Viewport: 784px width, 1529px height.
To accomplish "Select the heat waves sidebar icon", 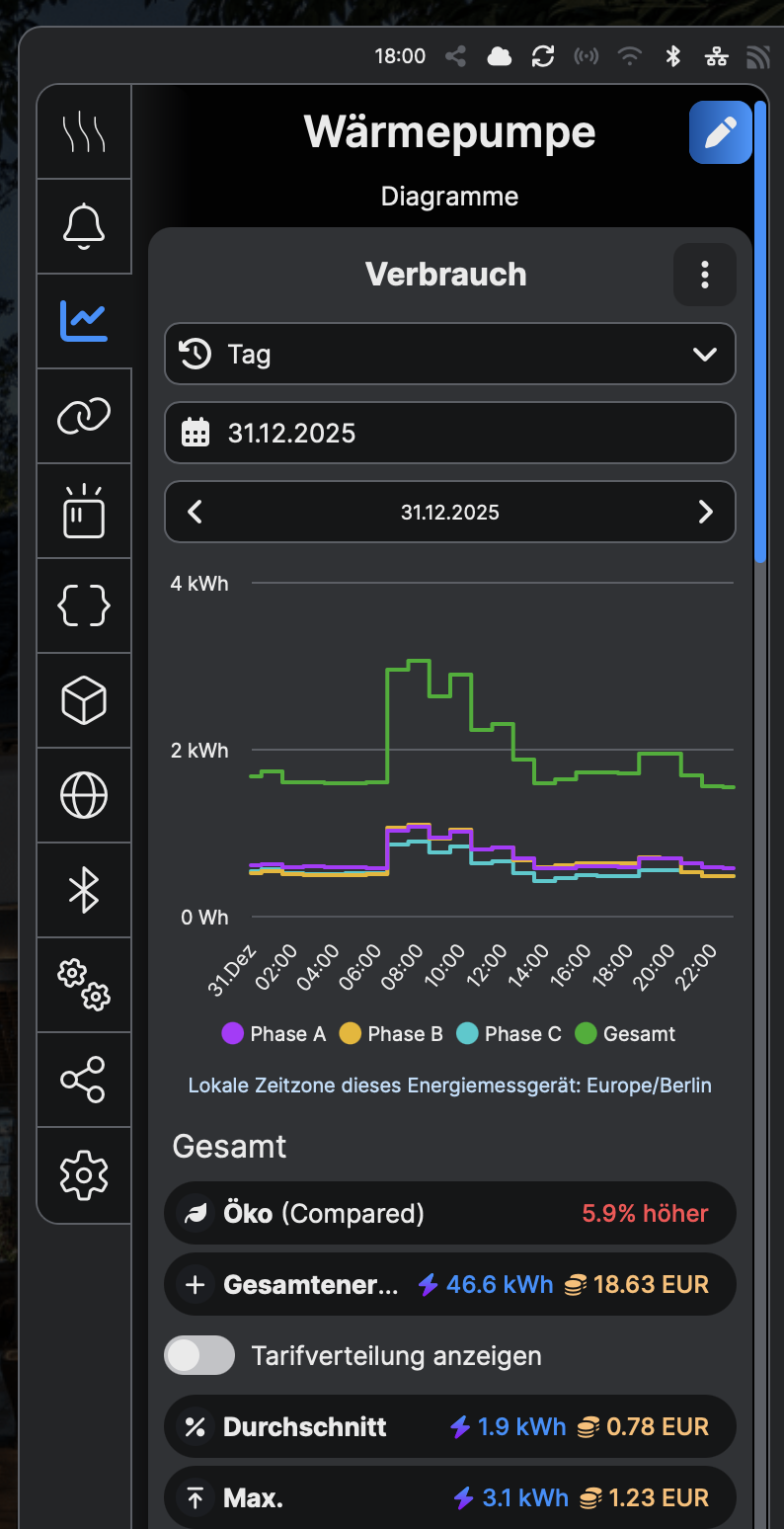I will [84, 131].
